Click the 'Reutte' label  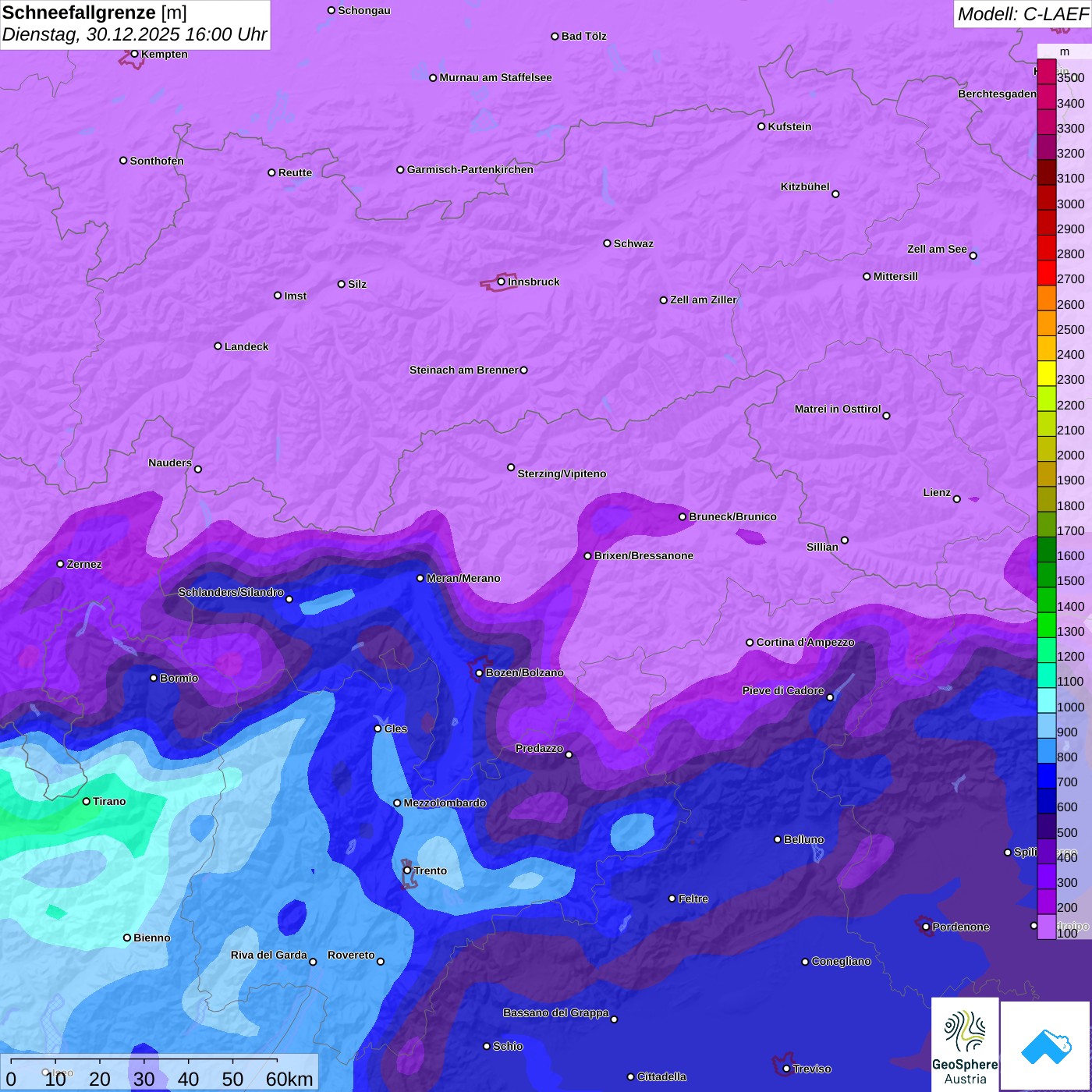pyautogui.click(x=296, y=172)
